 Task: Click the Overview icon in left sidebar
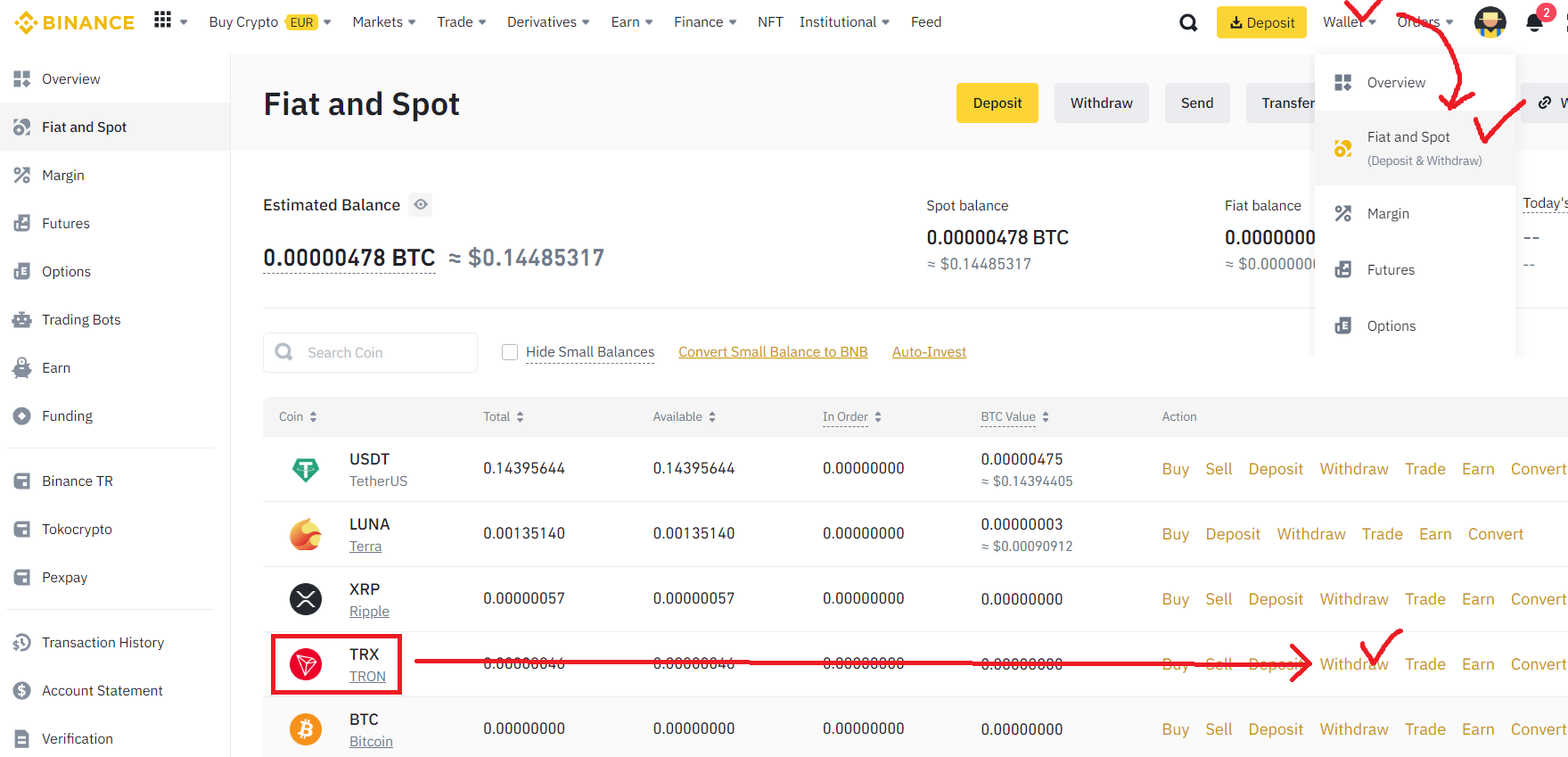(22, 79)
